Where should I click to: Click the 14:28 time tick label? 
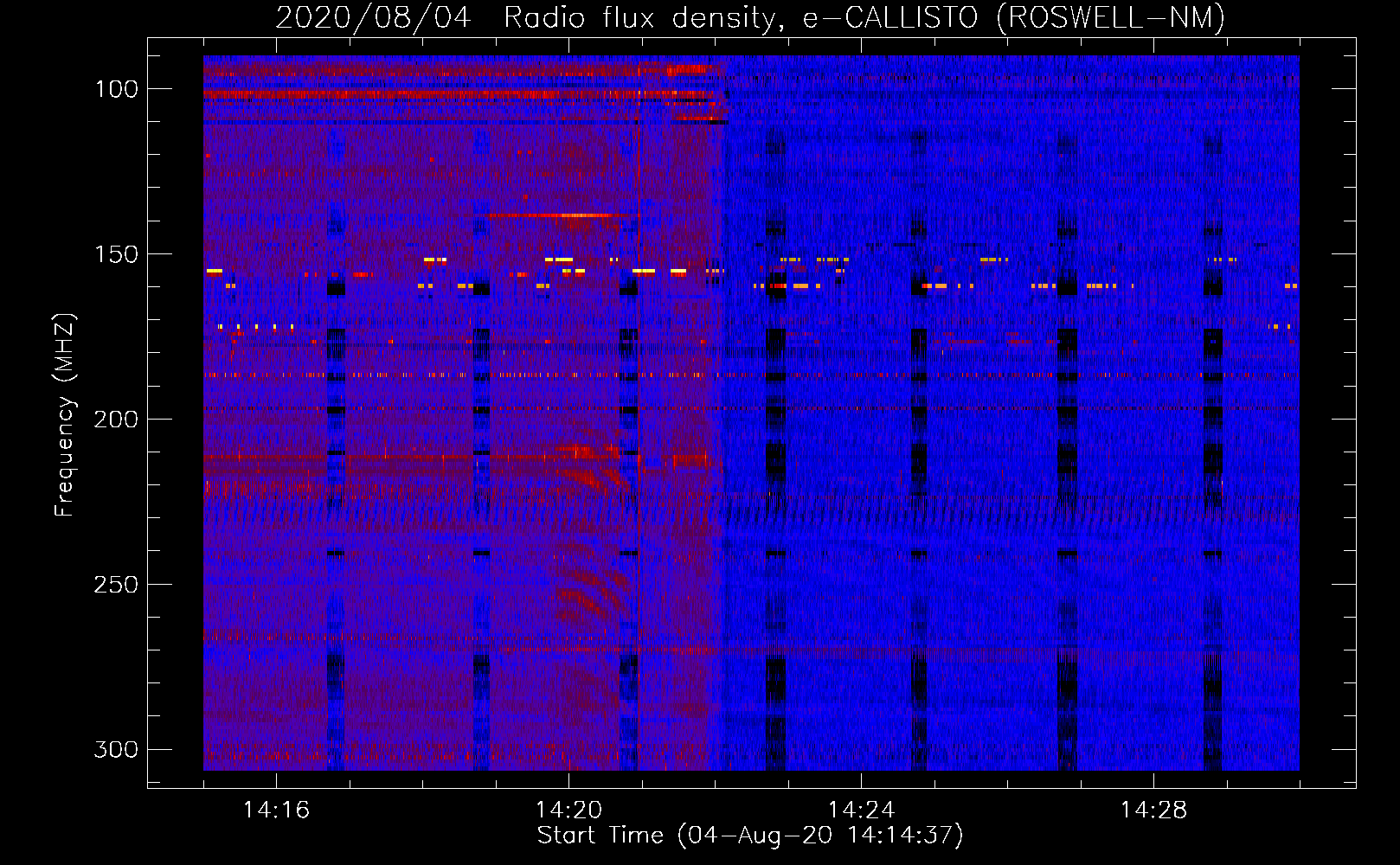click(x=1153, y=810)
